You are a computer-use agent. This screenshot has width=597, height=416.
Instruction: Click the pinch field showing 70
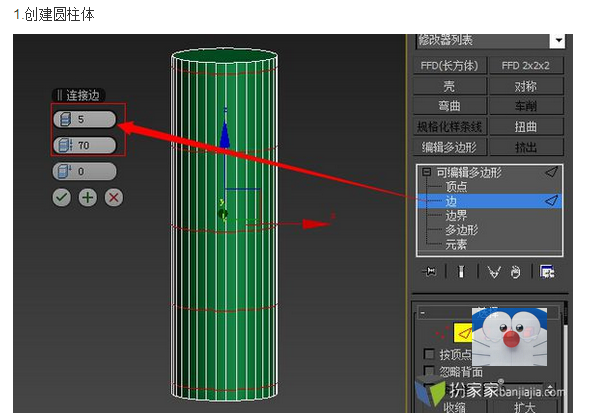point(85,145)
